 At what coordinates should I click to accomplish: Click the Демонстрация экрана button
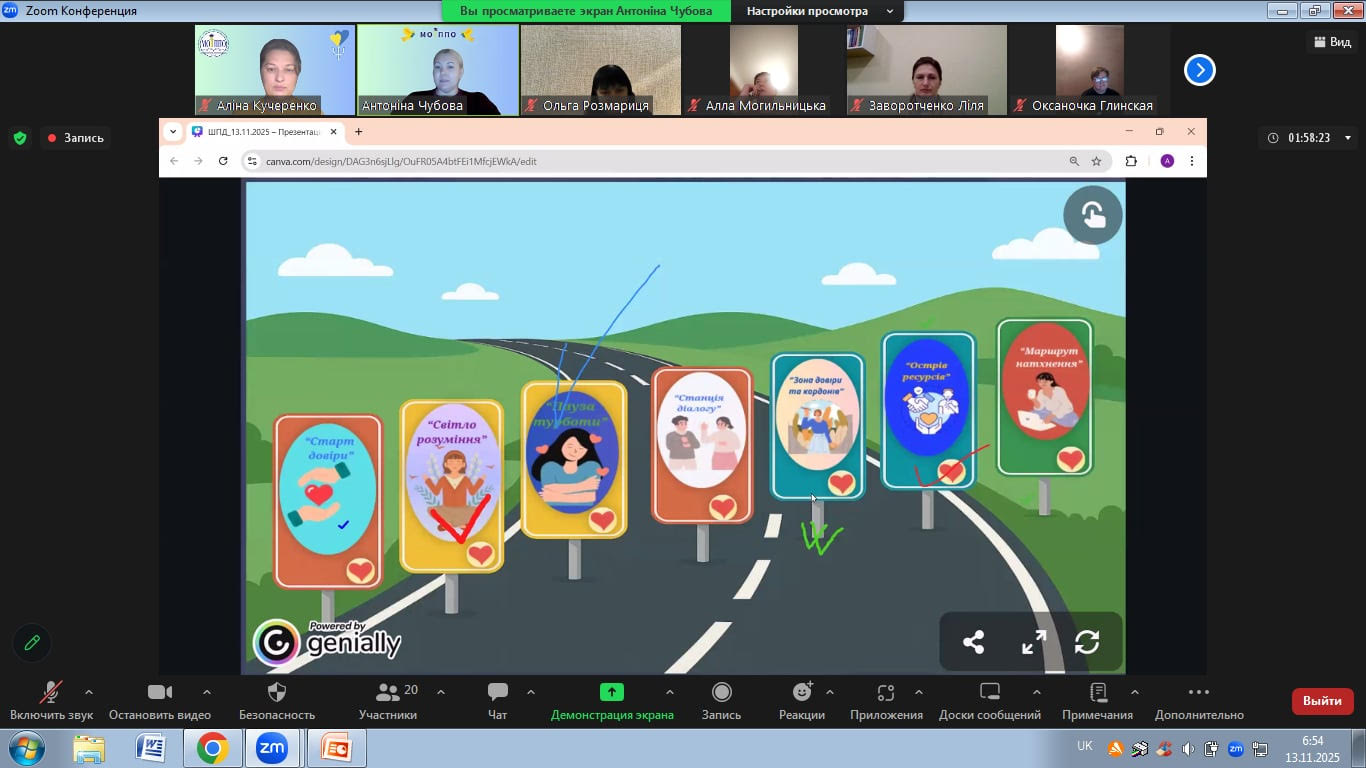tap(611, 700)
